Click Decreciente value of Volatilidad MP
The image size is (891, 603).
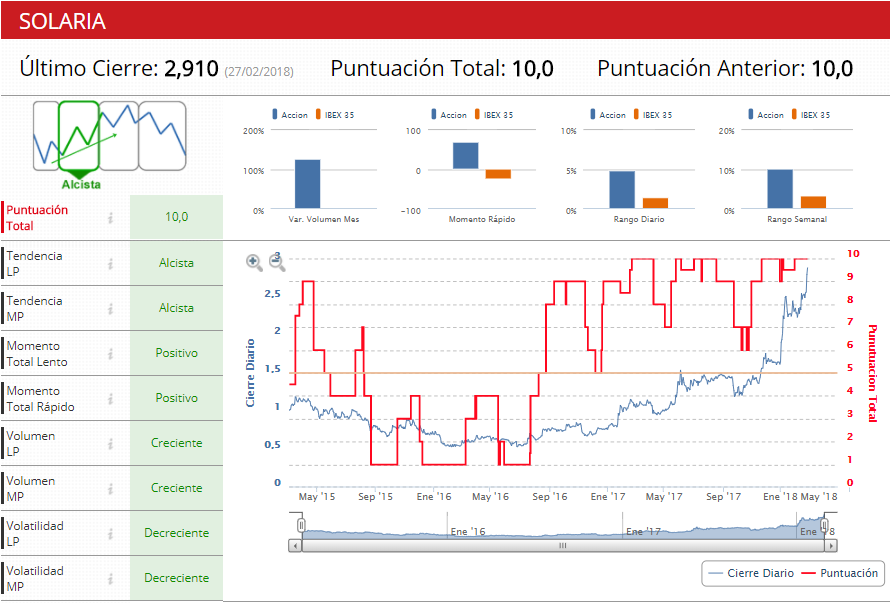(x=177, y=577)
